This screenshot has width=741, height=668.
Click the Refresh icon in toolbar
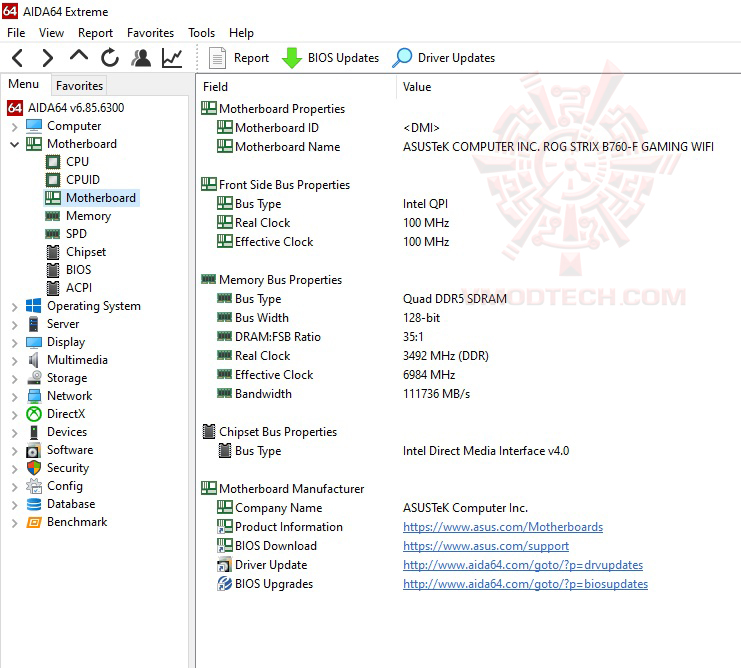click(x=110, y=58)
